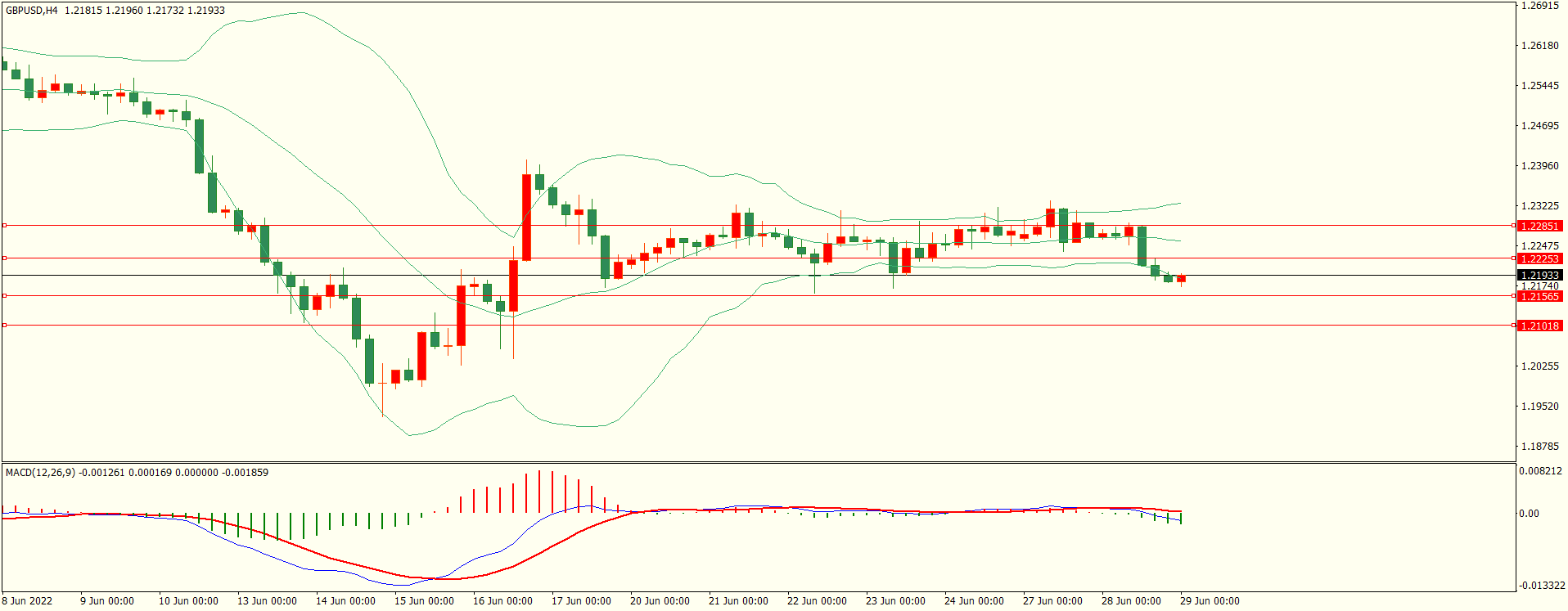Viewport: 1568px width, 611px height.
Task: Click left-edge handle of the 1.21018 horizontal line
Action: 4,326
